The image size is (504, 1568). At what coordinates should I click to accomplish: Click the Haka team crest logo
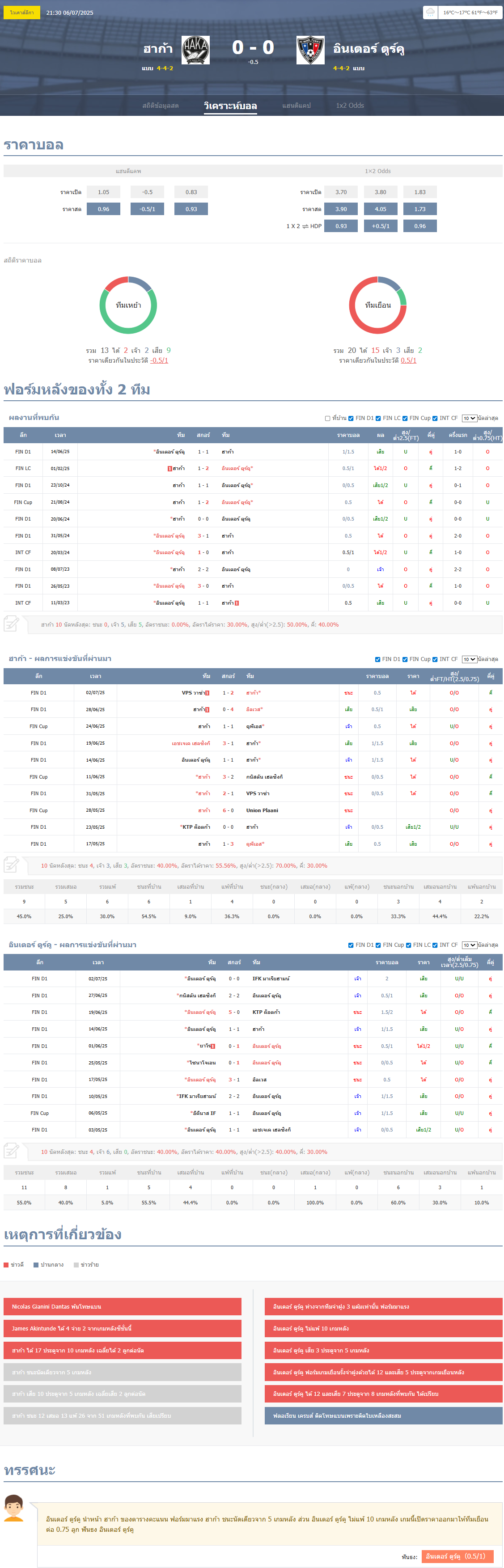pos(195,50)
